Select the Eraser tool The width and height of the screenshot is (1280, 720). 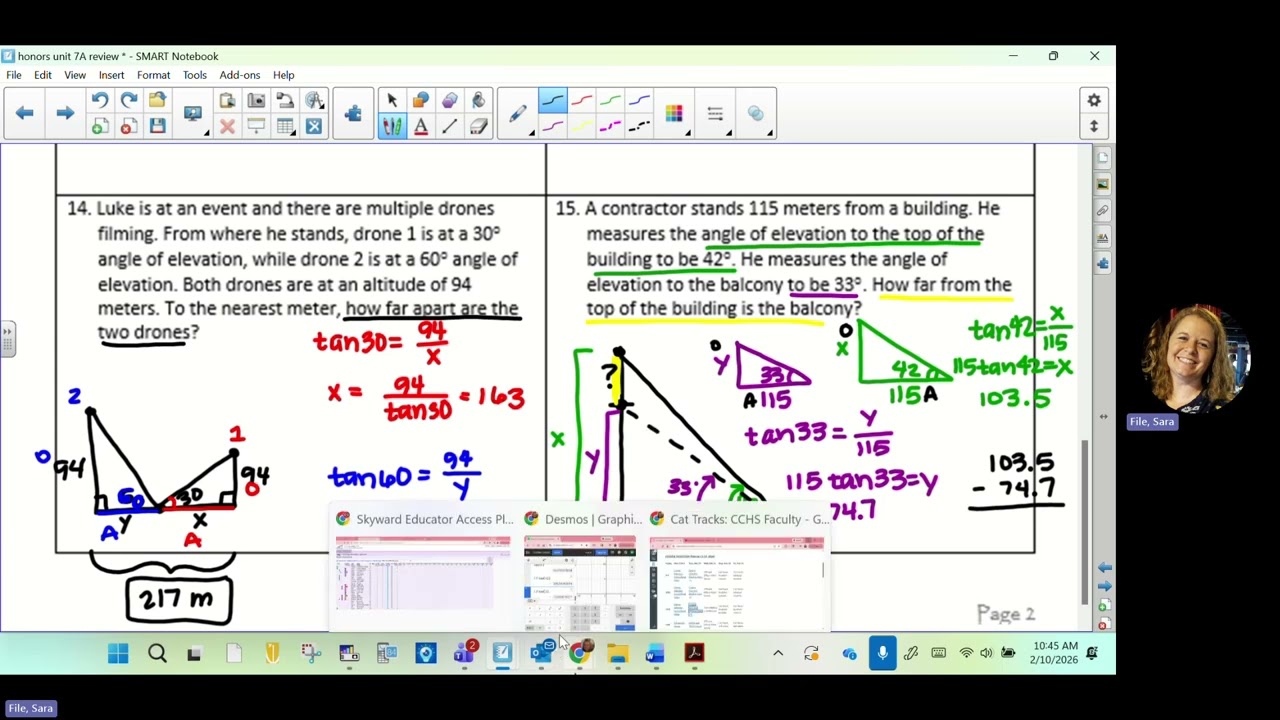[x=479, y=127]
